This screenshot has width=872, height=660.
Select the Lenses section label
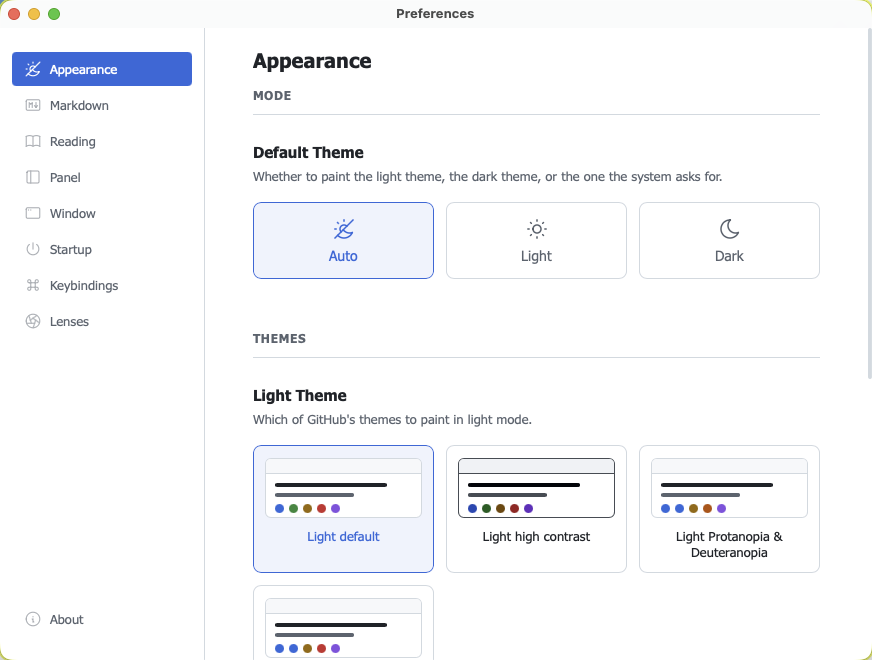click(x=69, y=321)
